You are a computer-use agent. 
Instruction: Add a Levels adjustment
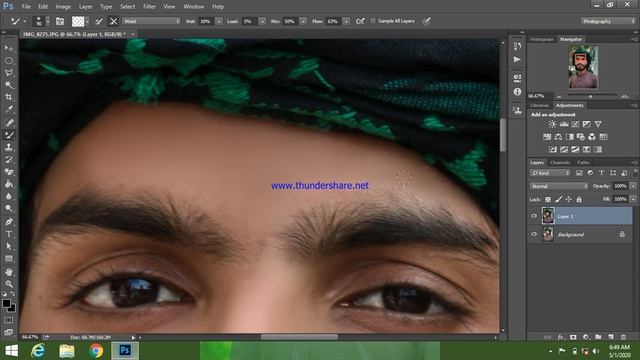[x=564, y=124]
